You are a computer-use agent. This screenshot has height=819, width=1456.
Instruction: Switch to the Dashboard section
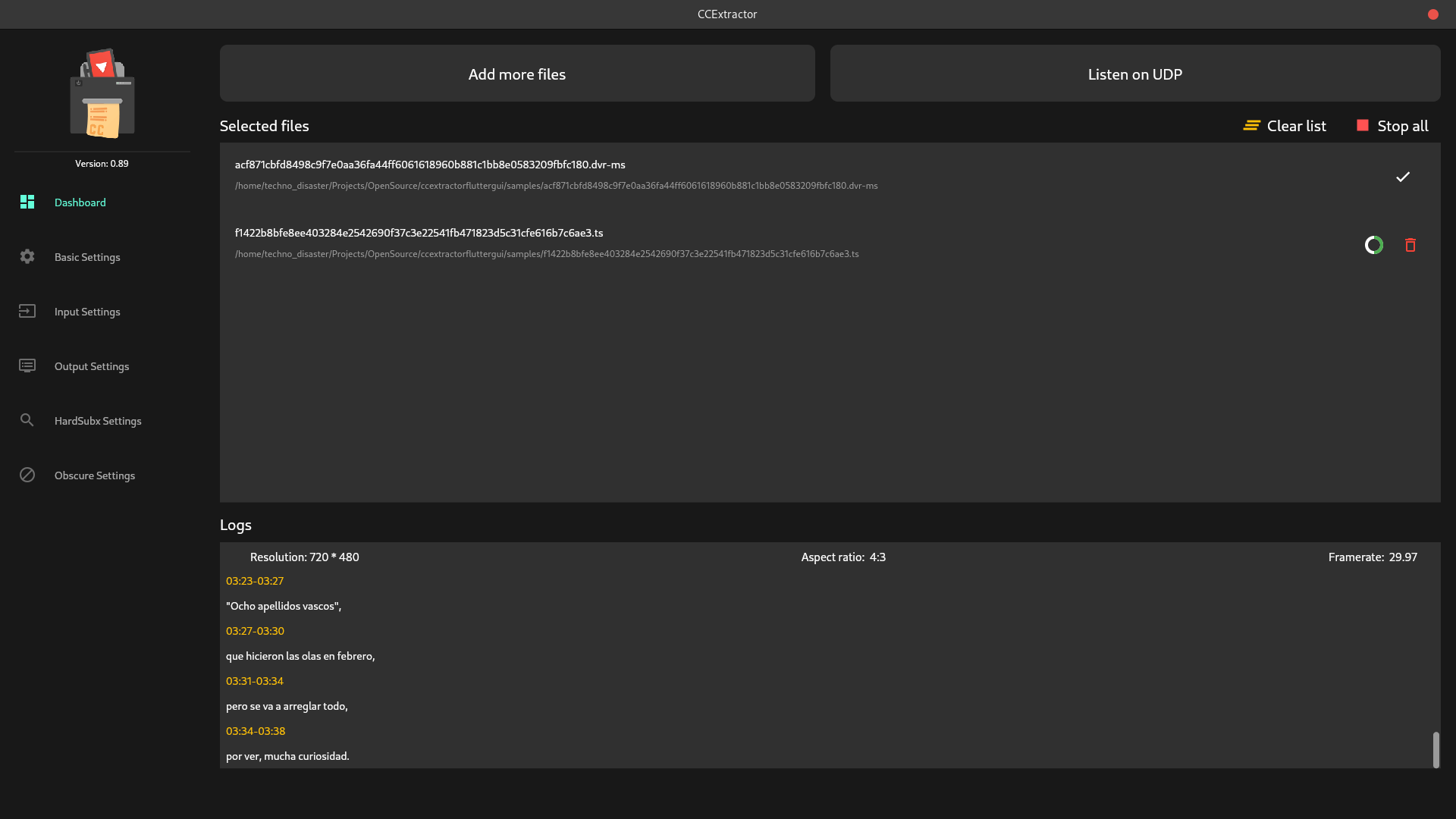[80, 202]
